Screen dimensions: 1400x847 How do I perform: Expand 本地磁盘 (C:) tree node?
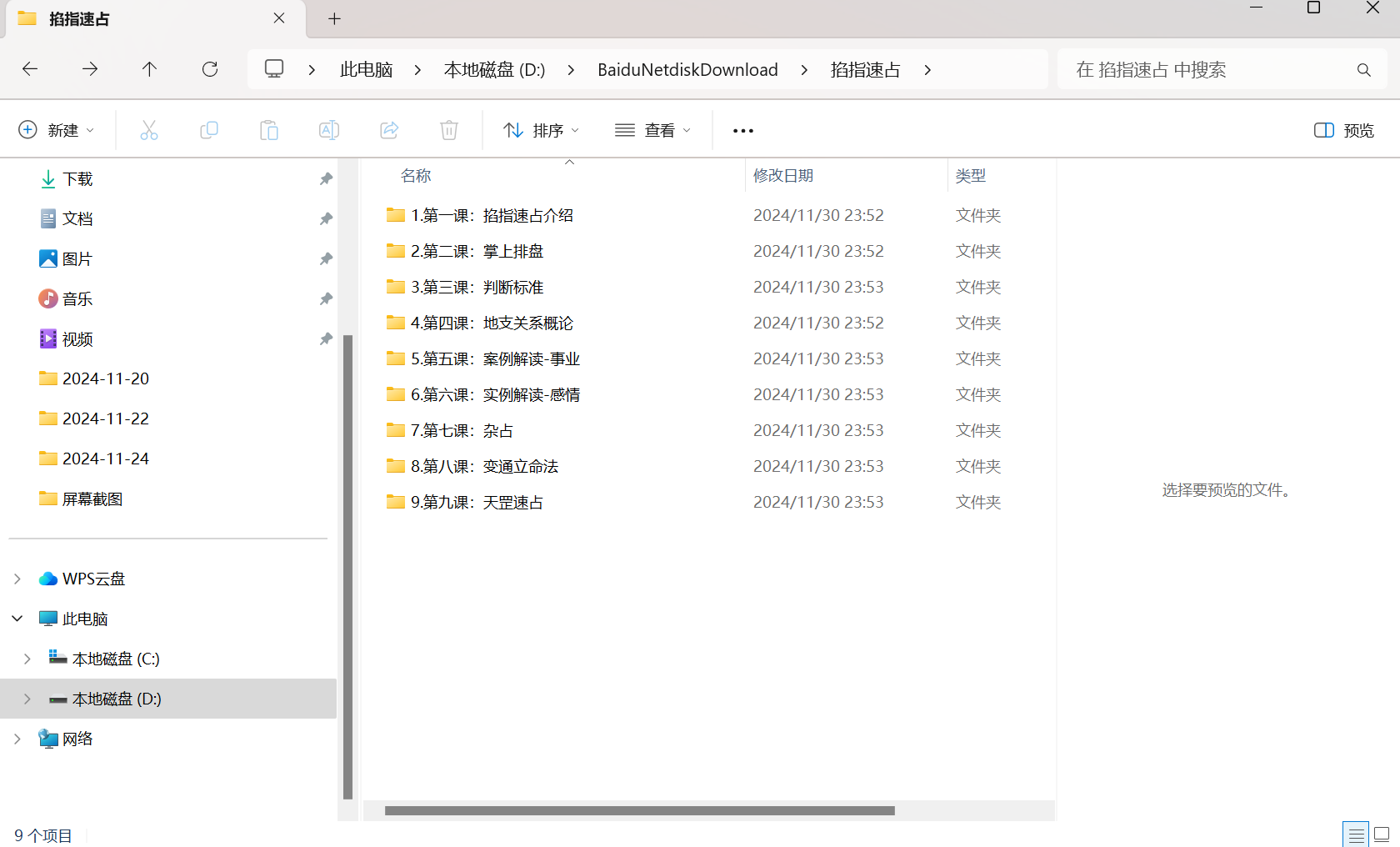pos(27,659)
